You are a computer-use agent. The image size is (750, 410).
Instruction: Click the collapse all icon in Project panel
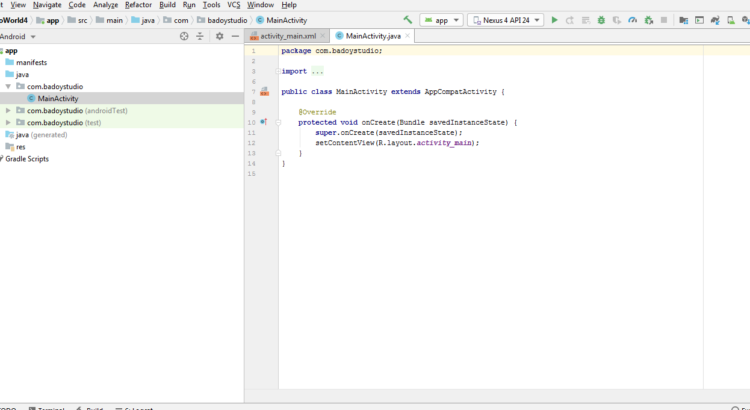pyautogui.click(x=200, y=36)
